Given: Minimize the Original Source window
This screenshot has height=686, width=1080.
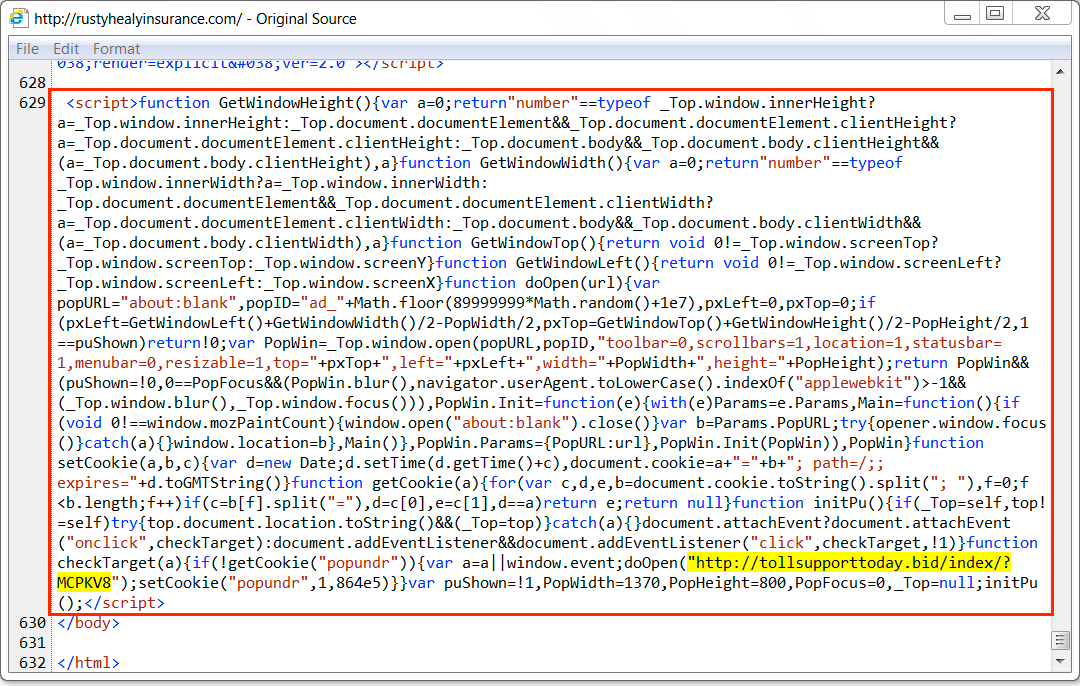Looking at the screenshot, I should coord(963,14).
